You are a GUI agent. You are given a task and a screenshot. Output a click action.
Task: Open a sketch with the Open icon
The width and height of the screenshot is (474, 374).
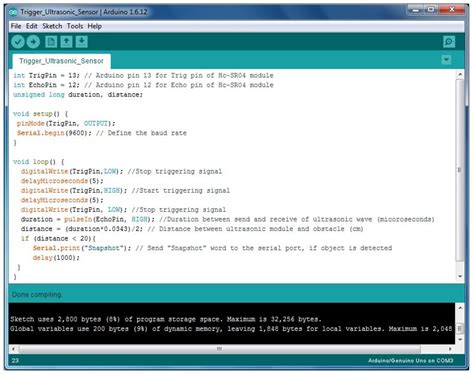point(66,42)
